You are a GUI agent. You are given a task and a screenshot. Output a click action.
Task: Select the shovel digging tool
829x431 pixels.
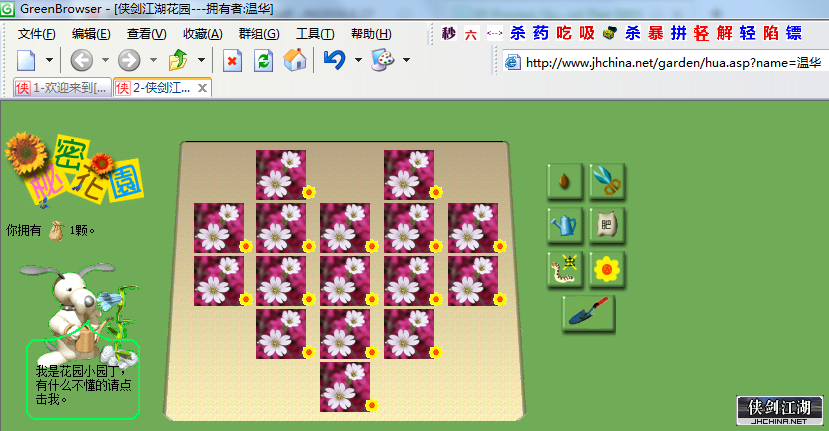click(x=588, y=313)
